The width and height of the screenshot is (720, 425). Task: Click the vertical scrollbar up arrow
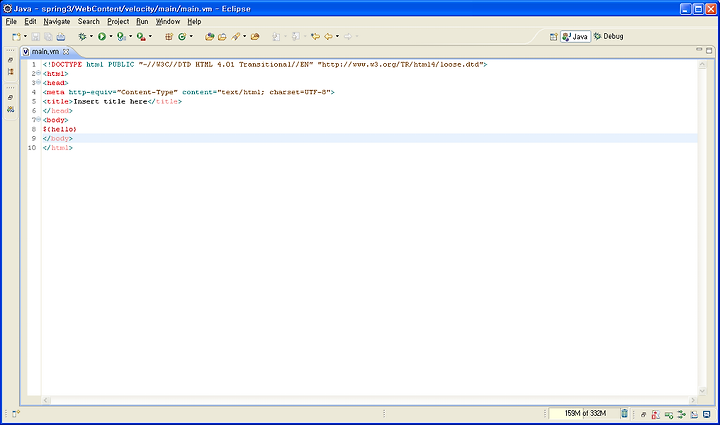click(x=702, y=65)
